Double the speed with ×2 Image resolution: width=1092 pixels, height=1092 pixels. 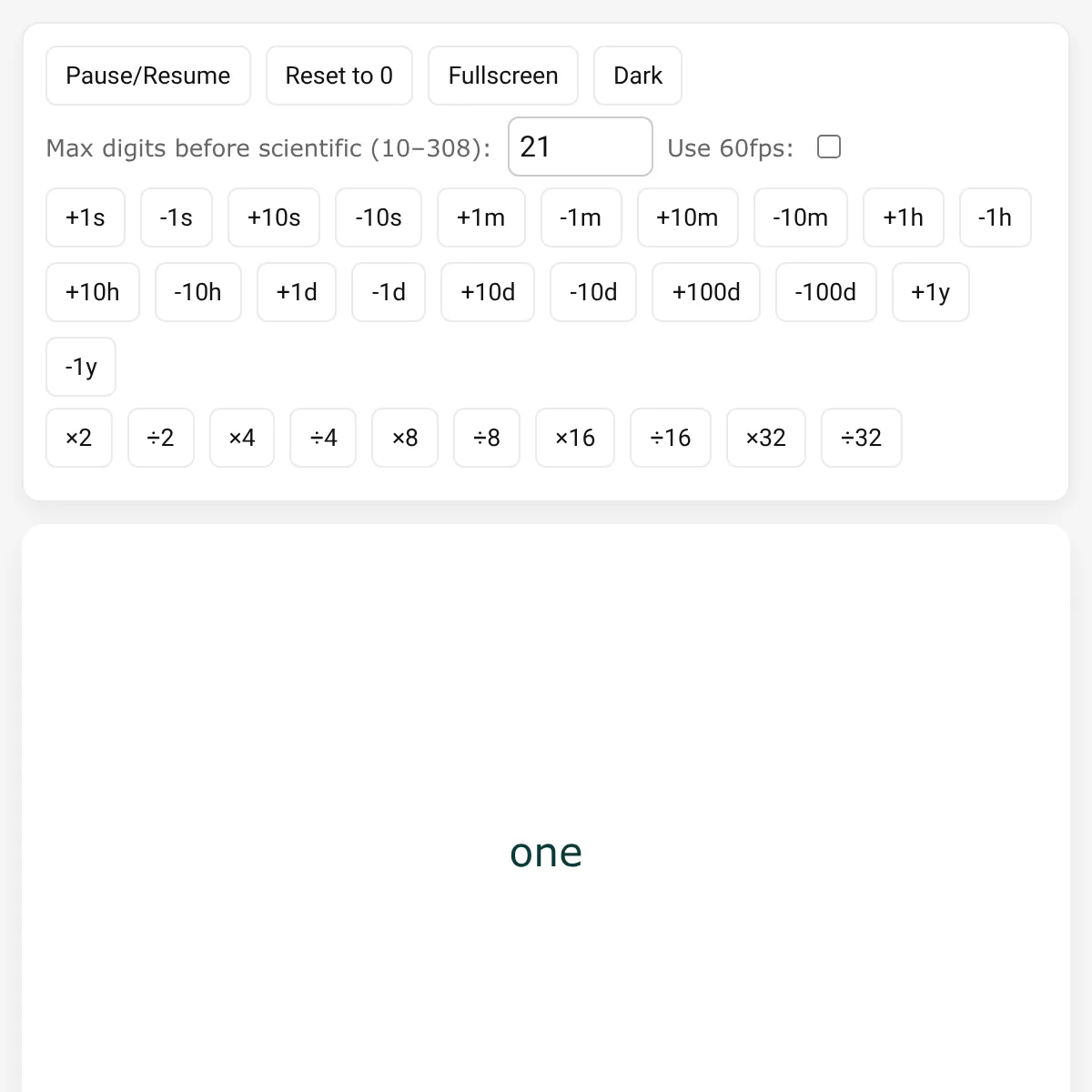[x=79, y=438]
